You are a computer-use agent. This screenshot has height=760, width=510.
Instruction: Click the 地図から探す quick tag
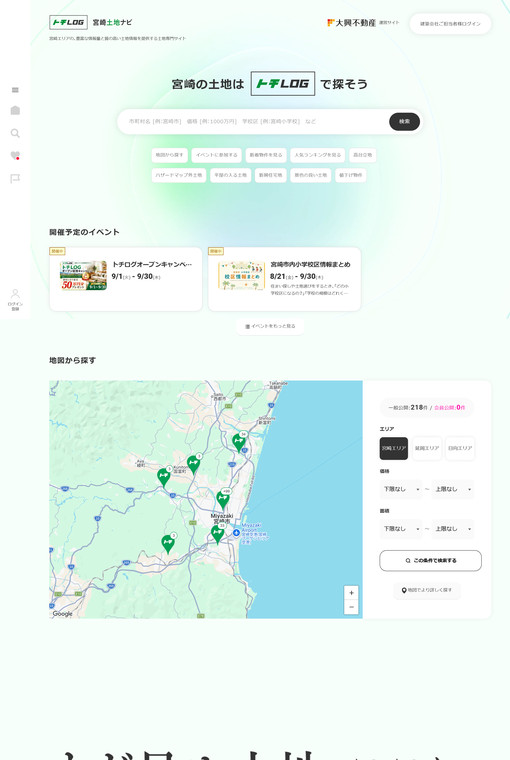click(169, 155)
